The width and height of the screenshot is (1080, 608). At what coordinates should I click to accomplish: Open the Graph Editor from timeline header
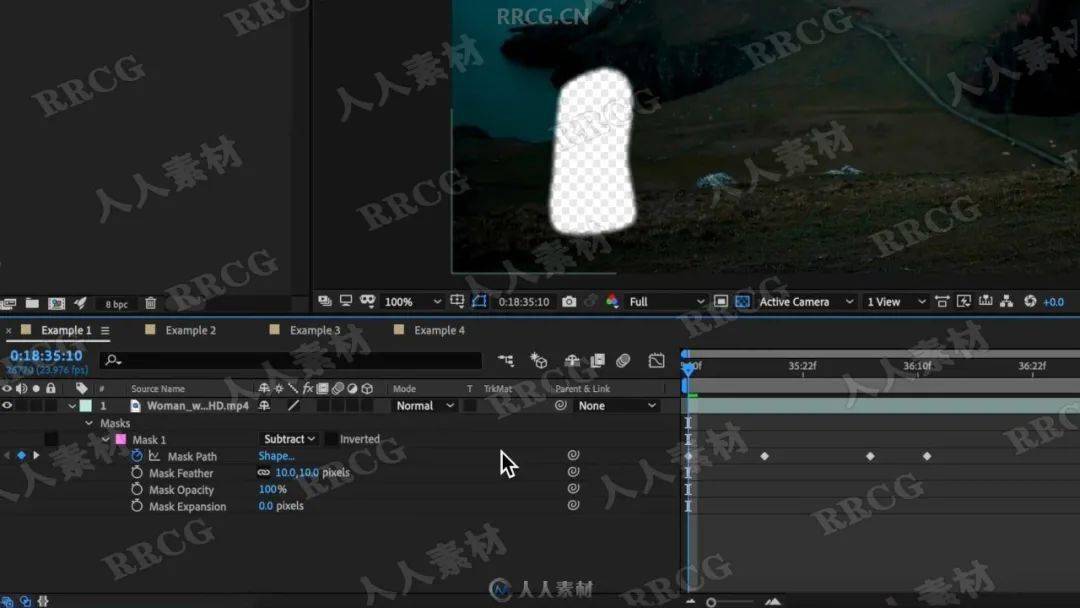pos(656,361)
